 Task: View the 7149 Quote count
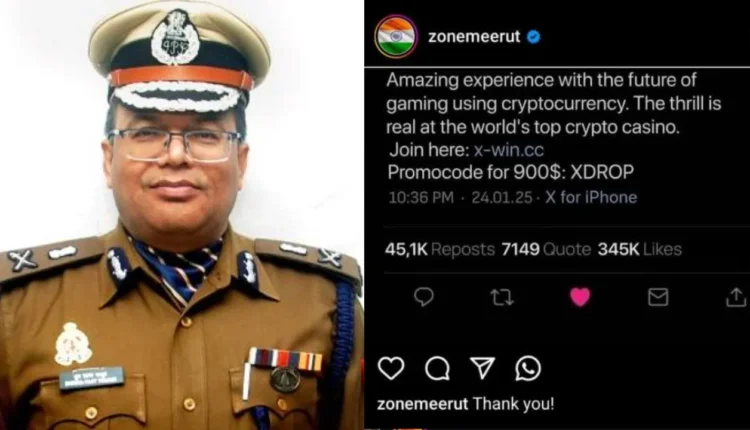pyautogui.click(x=546, y=249)
